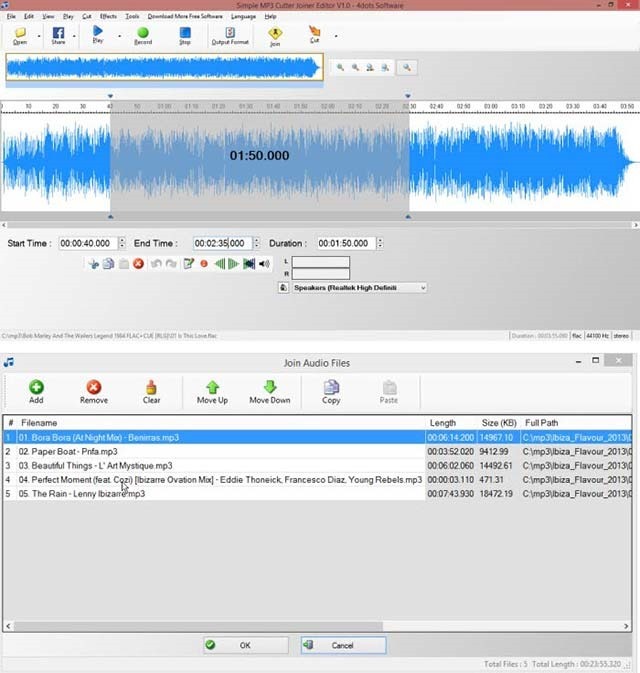640x673 pixels.
Task: Click the speaker volume icon in the small toolbar
Action: coord(264,264)
